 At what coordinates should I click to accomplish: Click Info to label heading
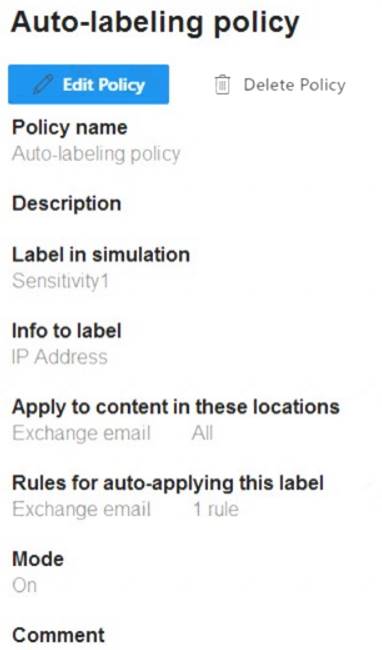point(67,331)
